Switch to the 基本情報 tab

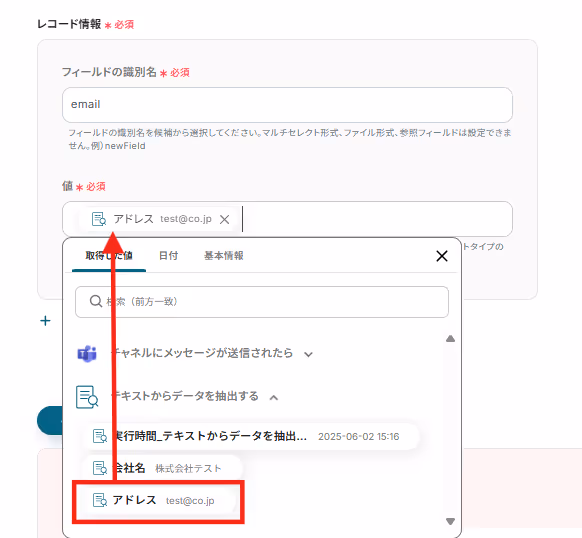(x=224, y=255)
